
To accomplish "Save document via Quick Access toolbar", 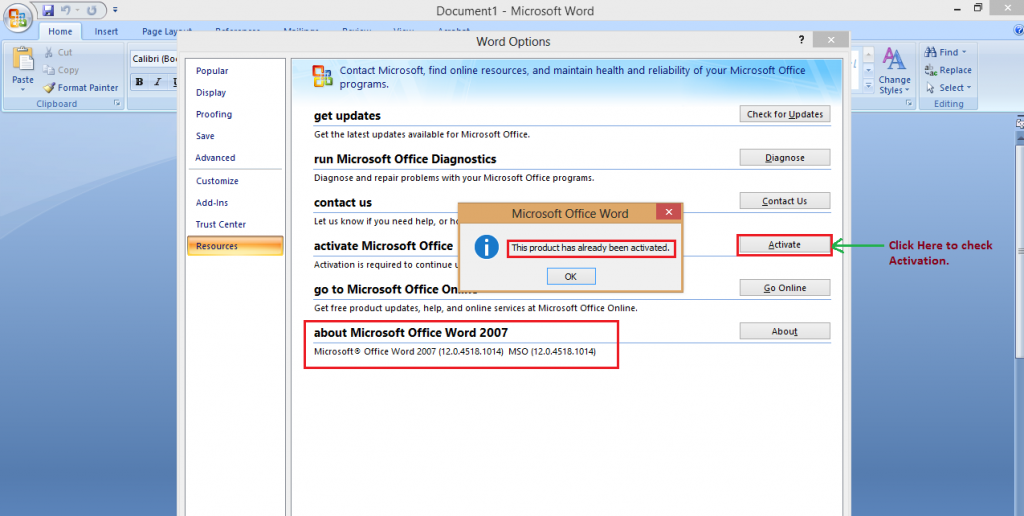I will click(x=48, y=10).
